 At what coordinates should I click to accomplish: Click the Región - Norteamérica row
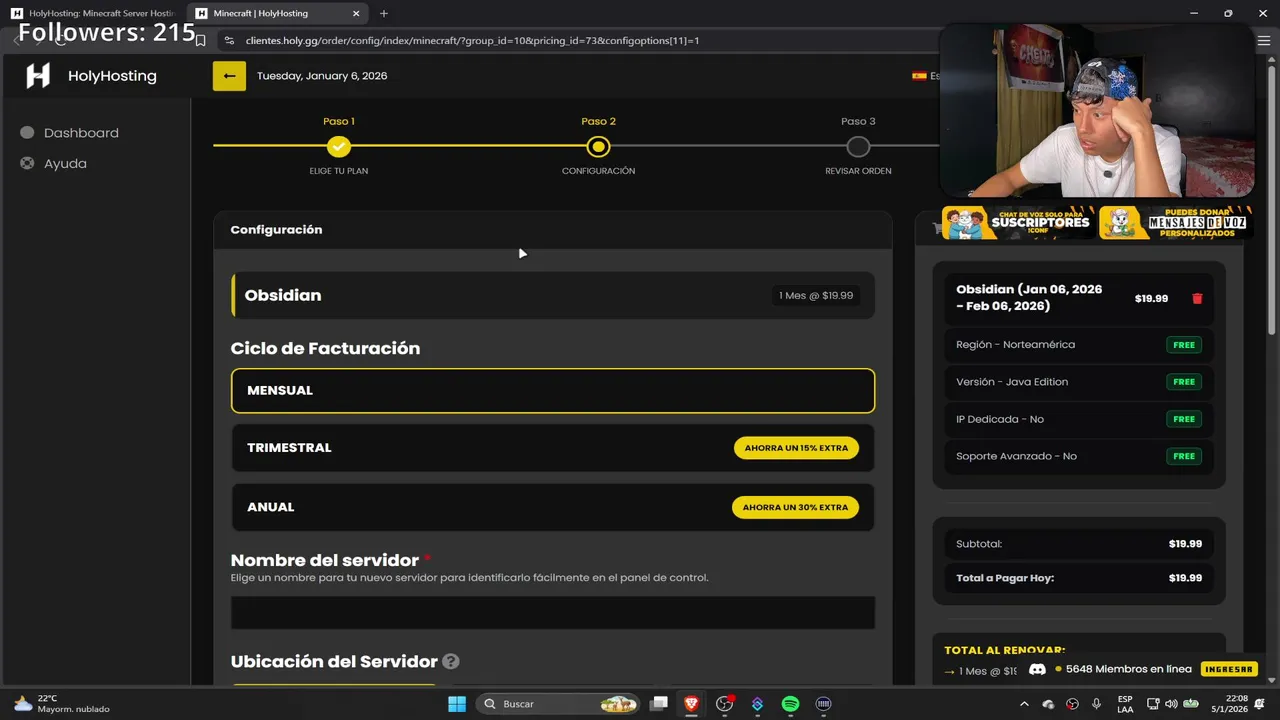click(1079, 345)
